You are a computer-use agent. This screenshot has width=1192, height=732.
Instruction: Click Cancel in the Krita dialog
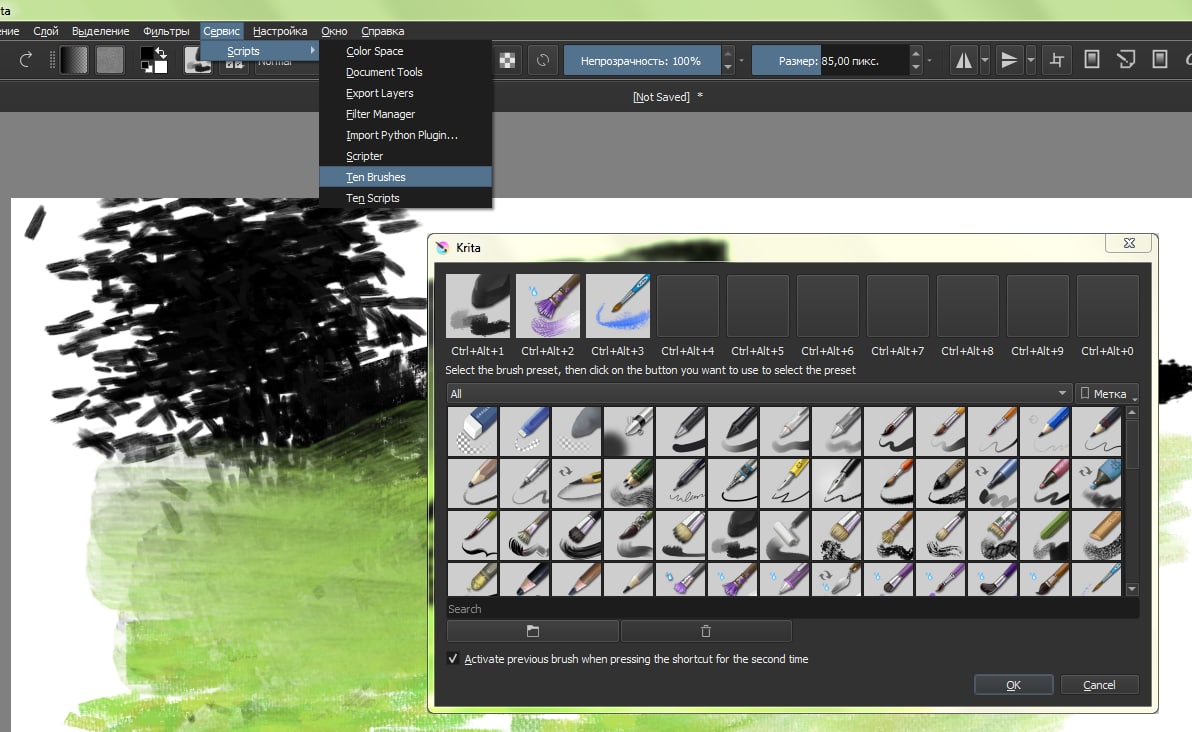click(1099, 685)
